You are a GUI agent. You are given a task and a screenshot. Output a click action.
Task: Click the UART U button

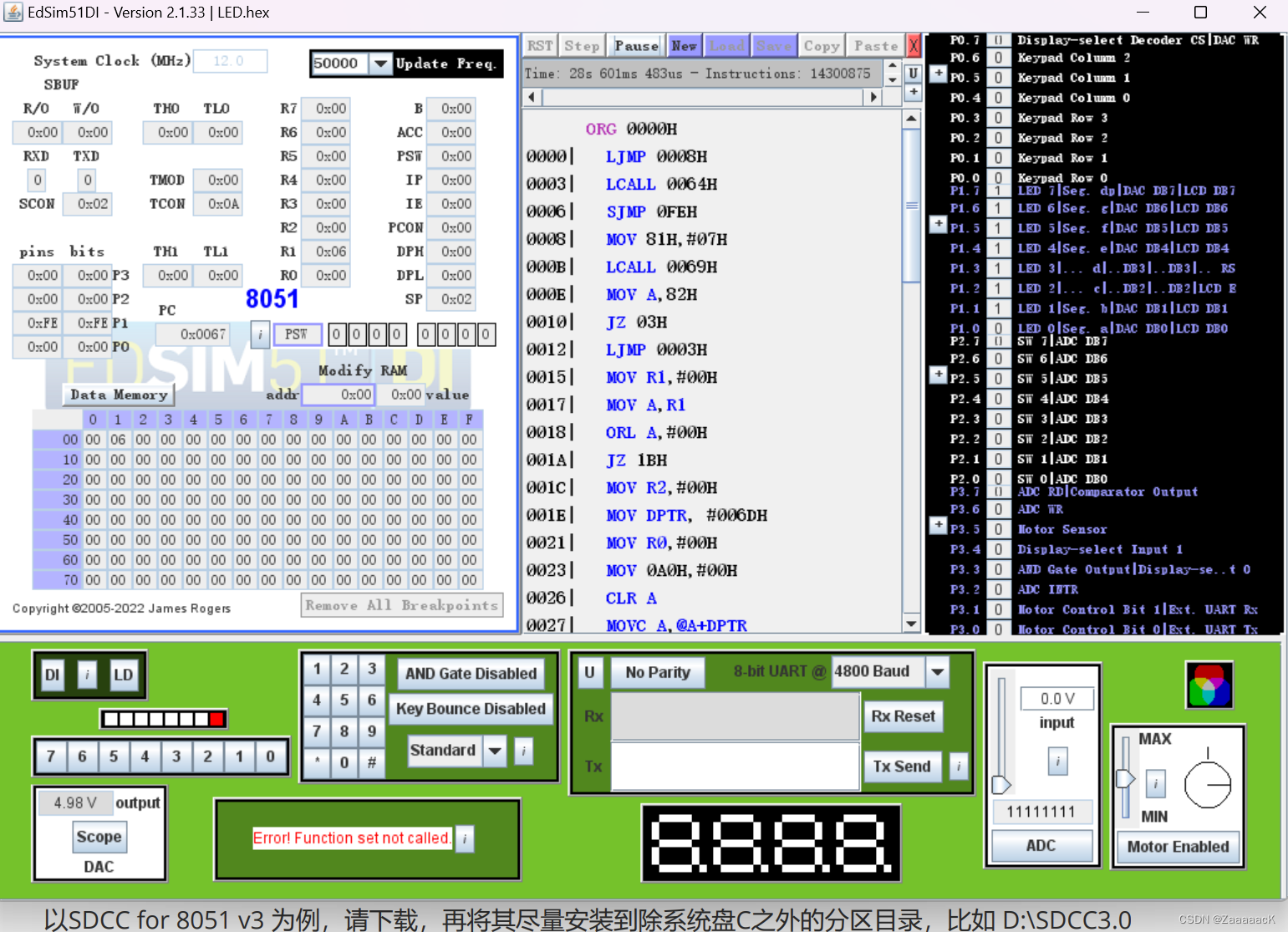pyautogui.click(x=589, y=672)
